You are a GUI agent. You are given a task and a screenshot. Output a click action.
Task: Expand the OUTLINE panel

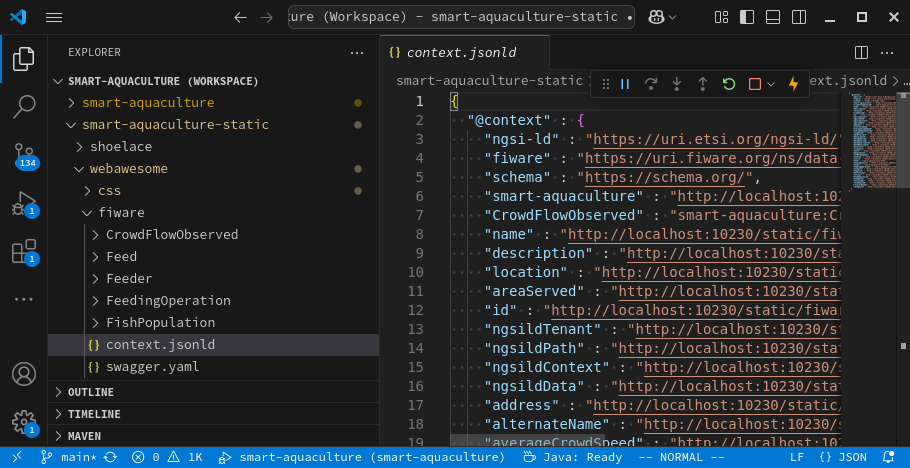[x=214, y=392]
